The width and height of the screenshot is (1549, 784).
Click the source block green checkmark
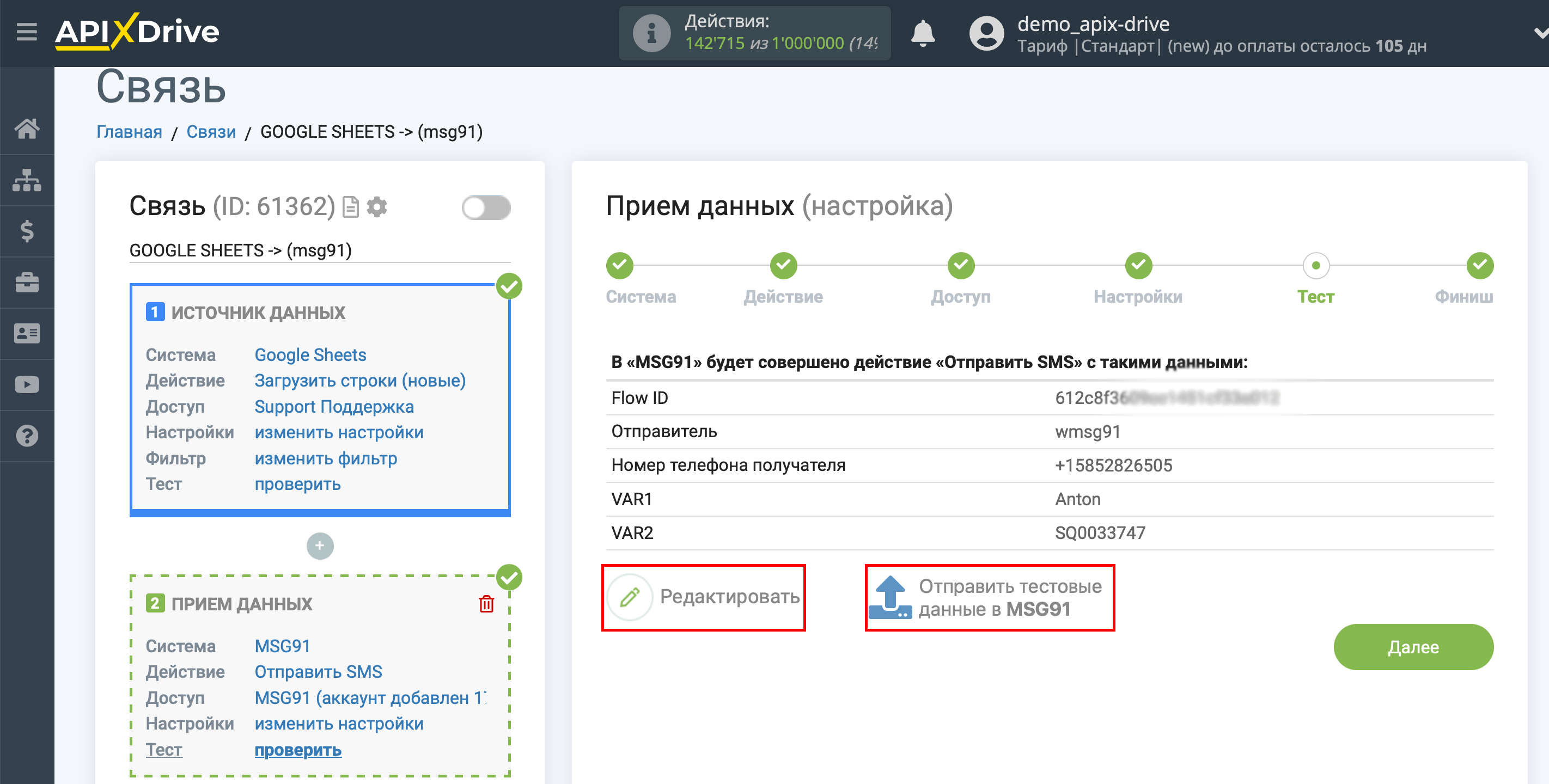click(x=509, y=286)
